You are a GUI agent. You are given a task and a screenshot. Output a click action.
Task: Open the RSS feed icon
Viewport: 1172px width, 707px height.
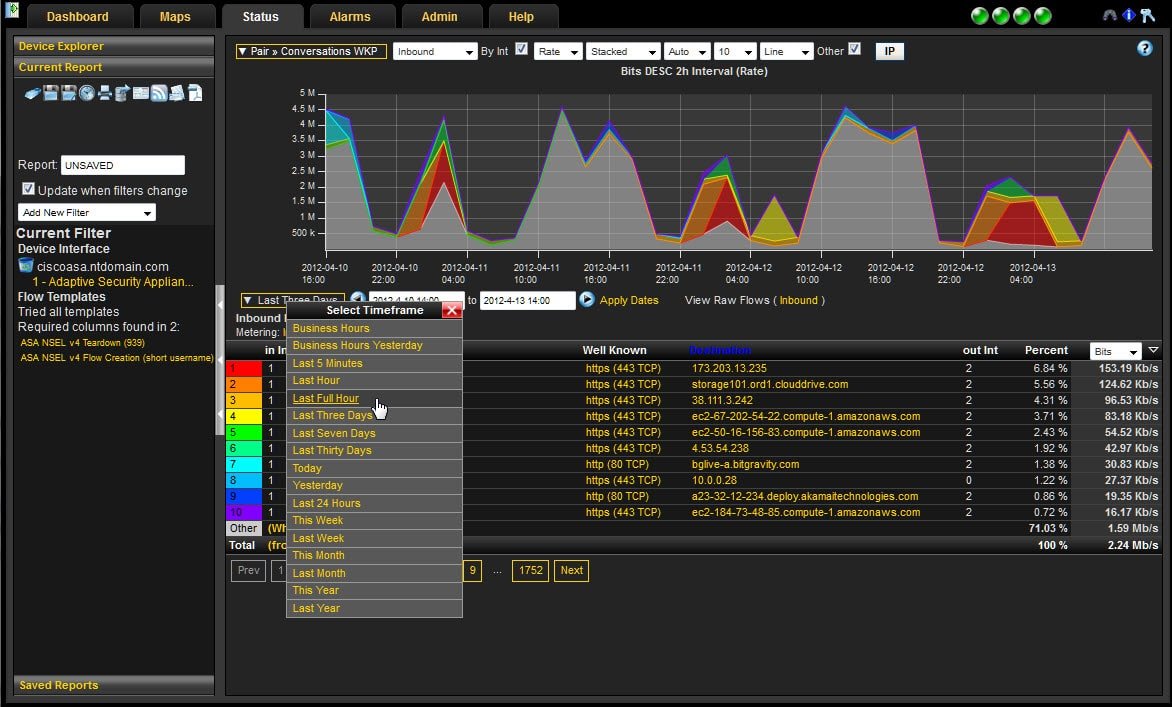click(x=159, y=92)
